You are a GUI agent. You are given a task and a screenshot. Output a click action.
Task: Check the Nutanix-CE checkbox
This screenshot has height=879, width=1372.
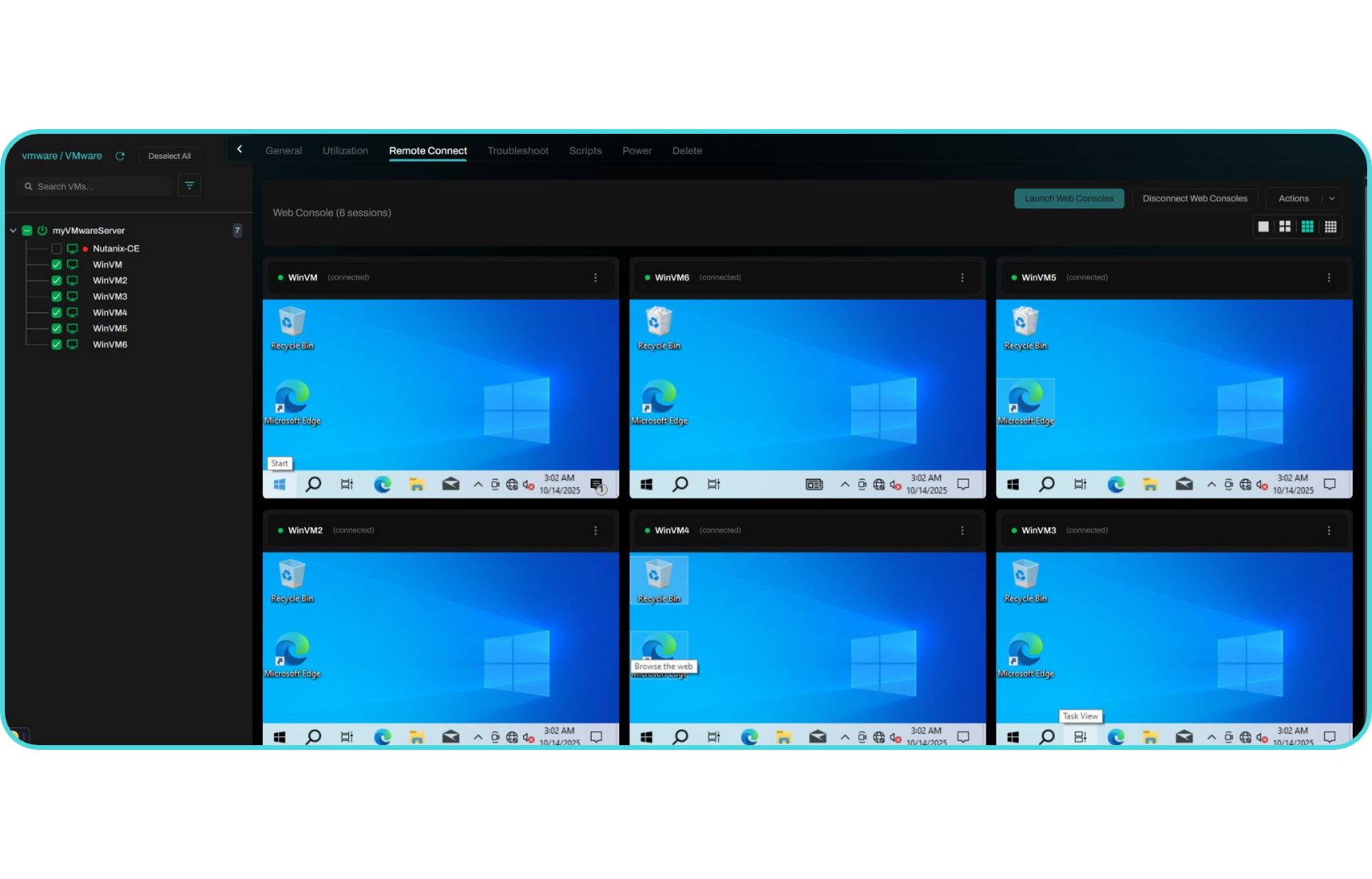(56, 248)
